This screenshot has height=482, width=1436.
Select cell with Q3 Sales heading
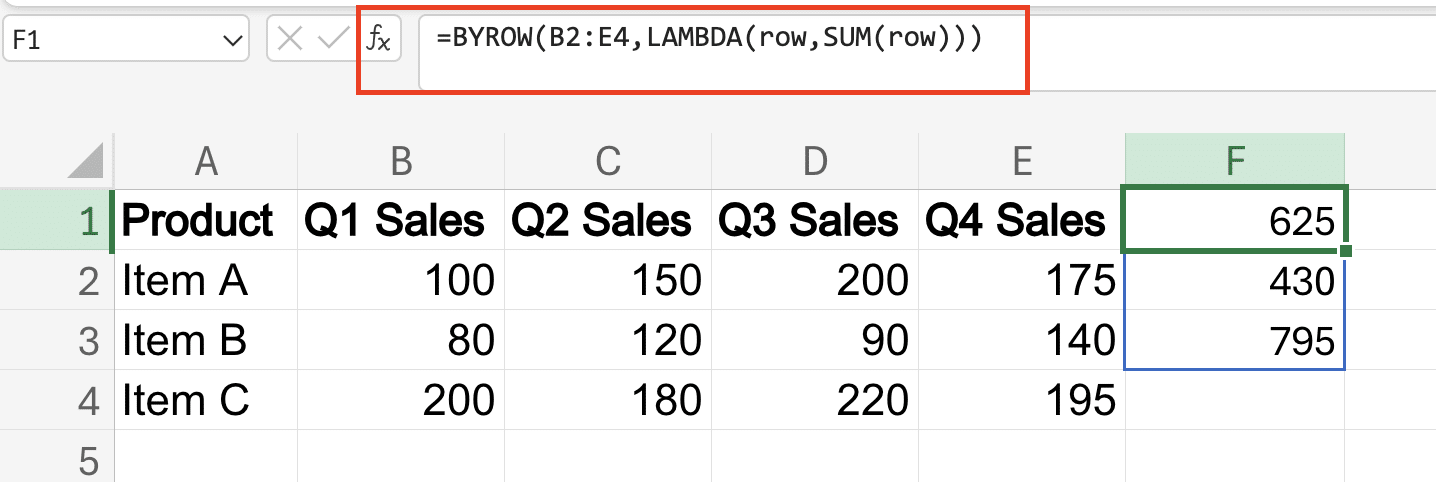pyautogui.click(x=816, y=220)
